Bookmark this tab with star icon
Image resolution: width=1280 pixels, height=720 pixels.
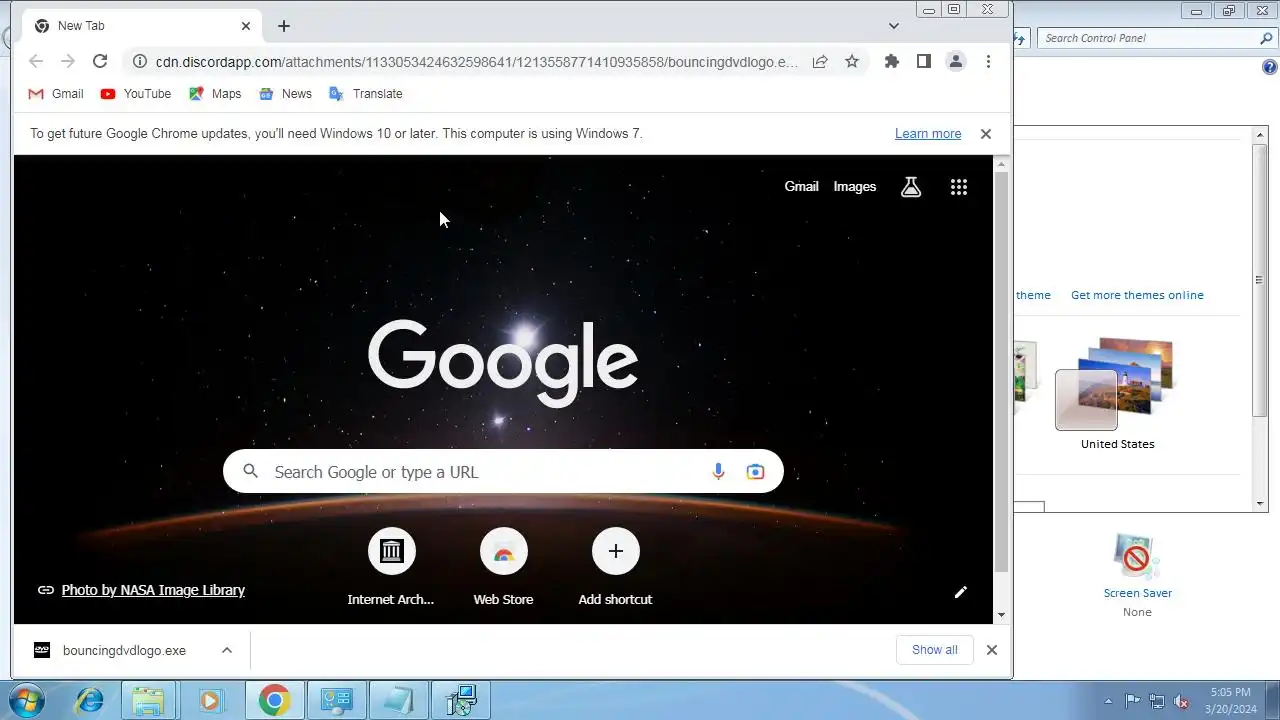coord(852,61)
